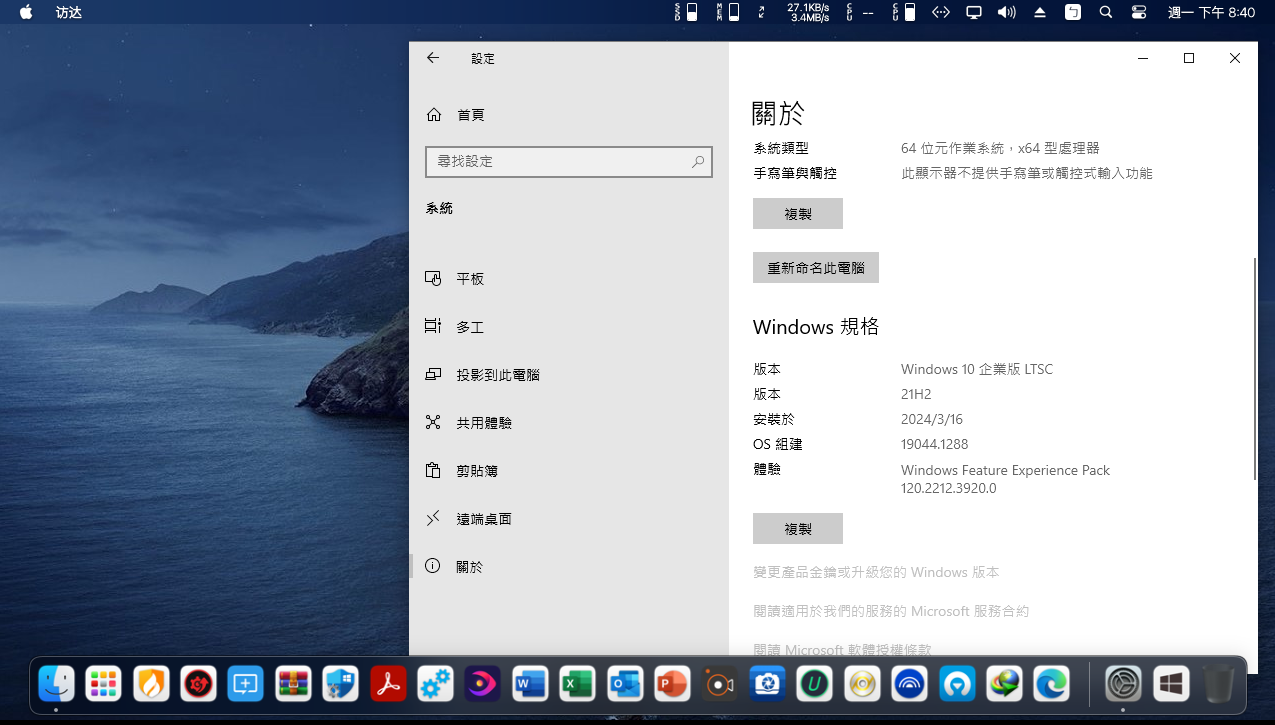The image size is (1275, 725).
Task: Open Adobe Acrobat in the dock
Action: 388,684
